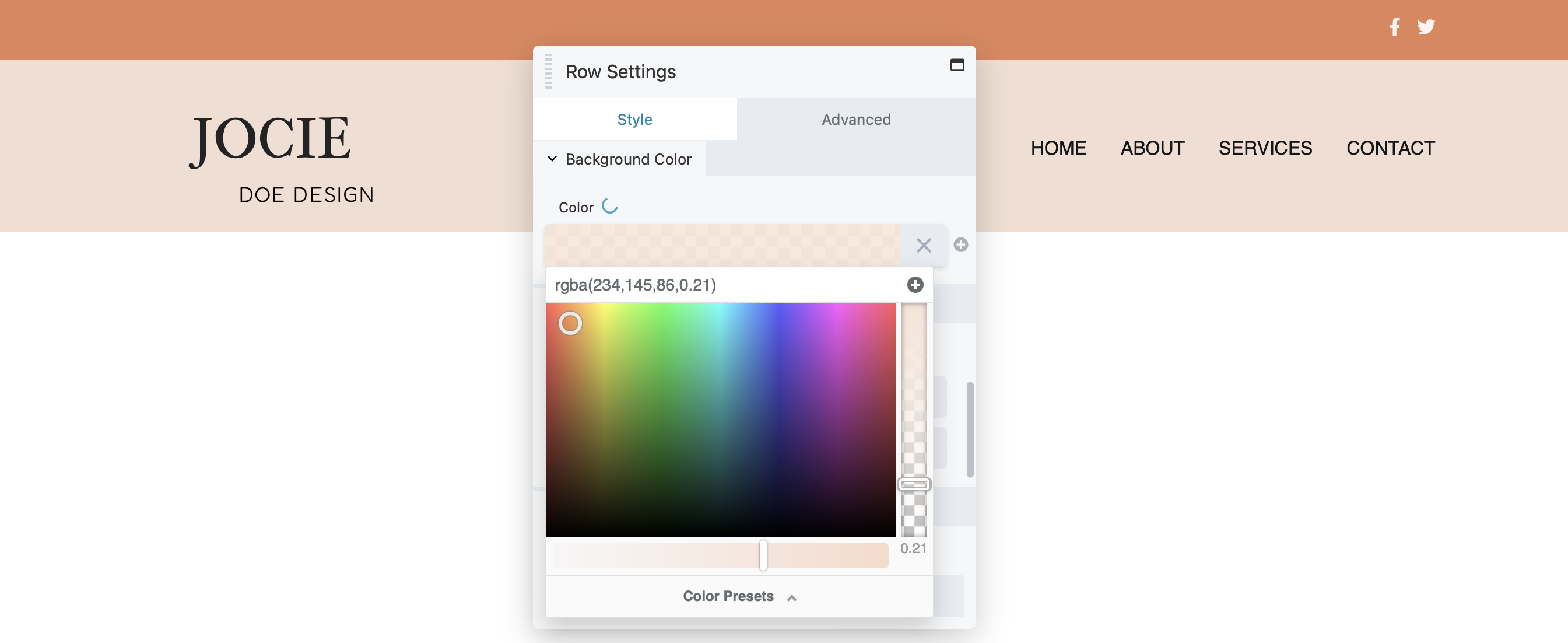Click the plus icon inside the rgba field
Viewport: 1568px width, 643px height.
pos(915,284)
